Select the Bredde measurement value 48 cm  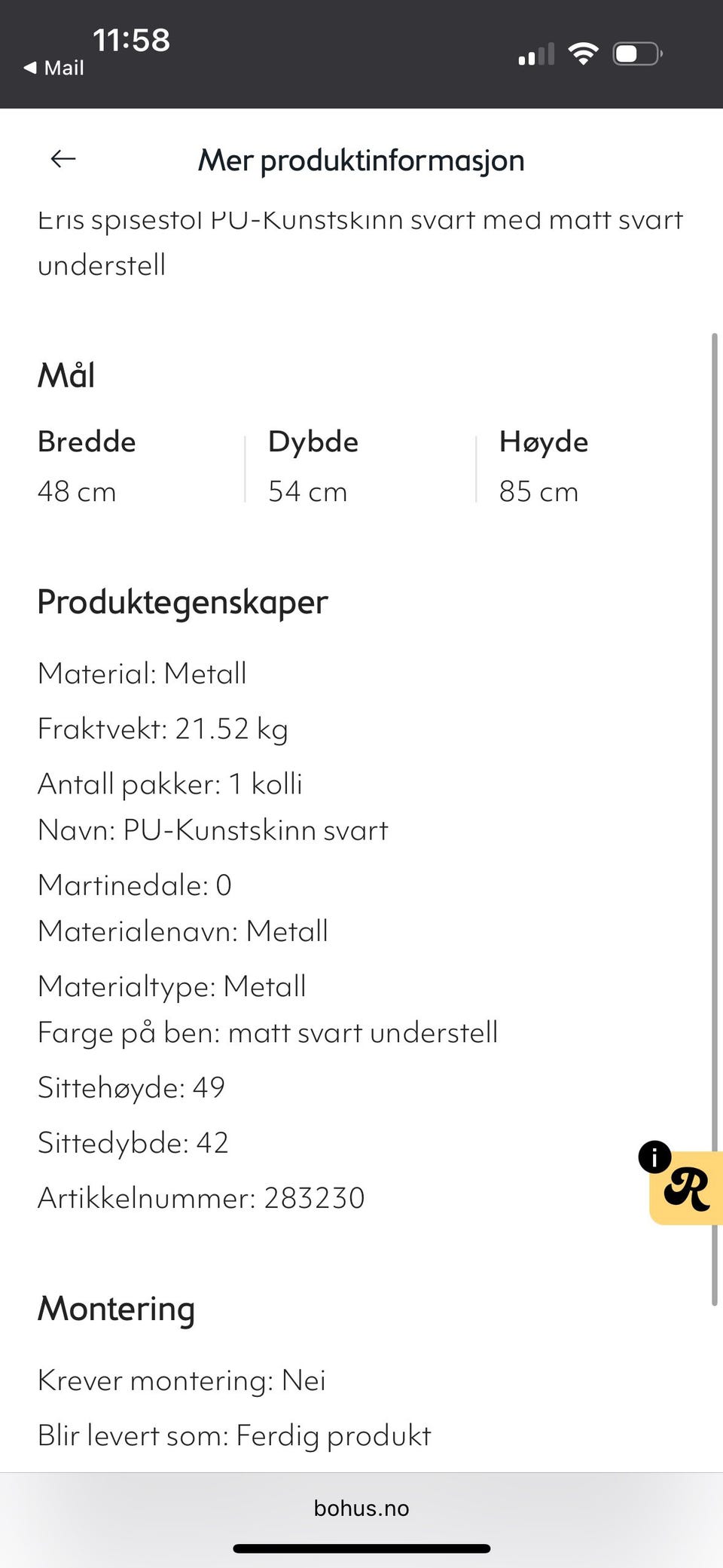(76, 491)
